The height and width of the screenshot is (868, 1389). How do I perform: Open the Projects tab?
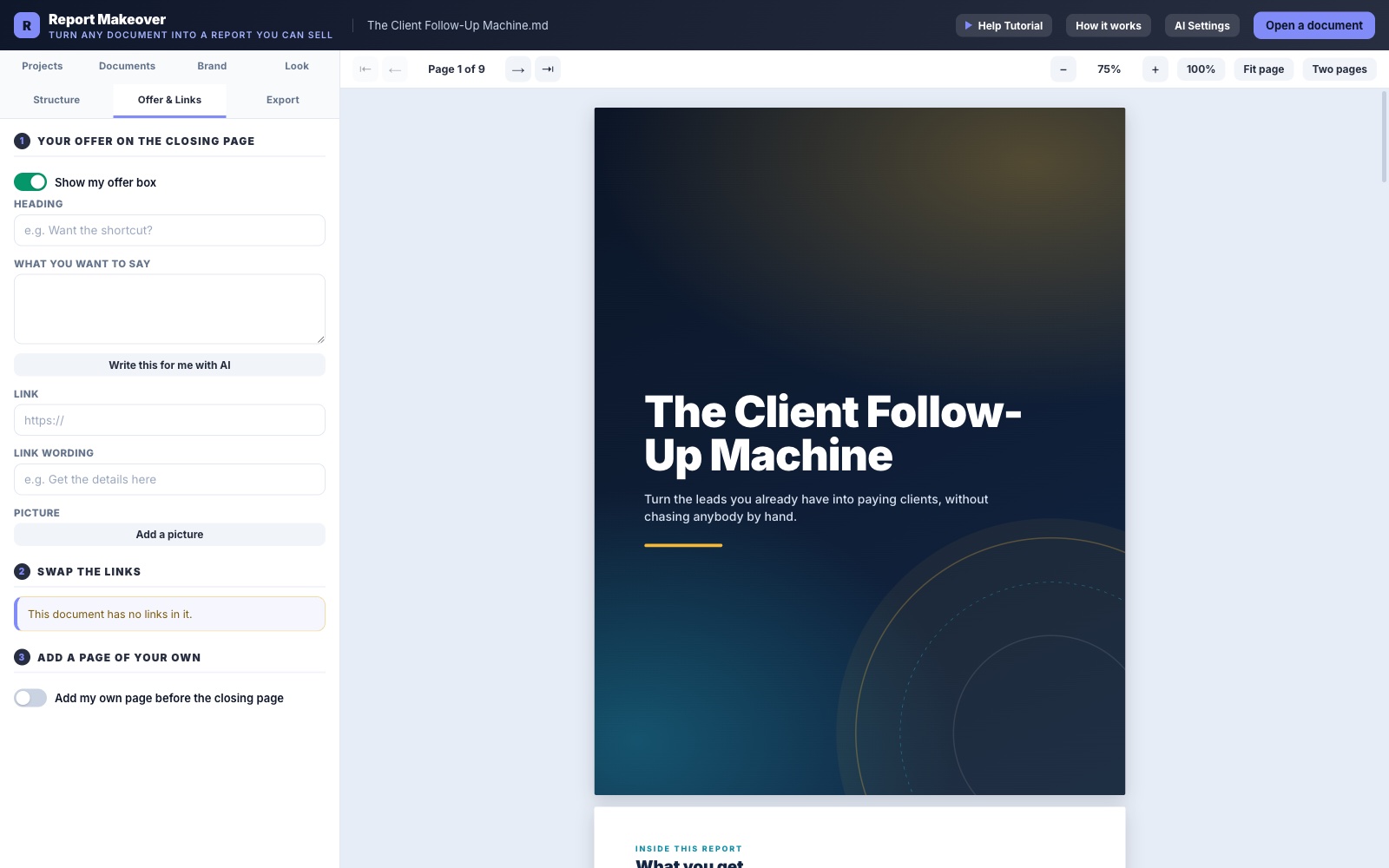coord(43,66)
